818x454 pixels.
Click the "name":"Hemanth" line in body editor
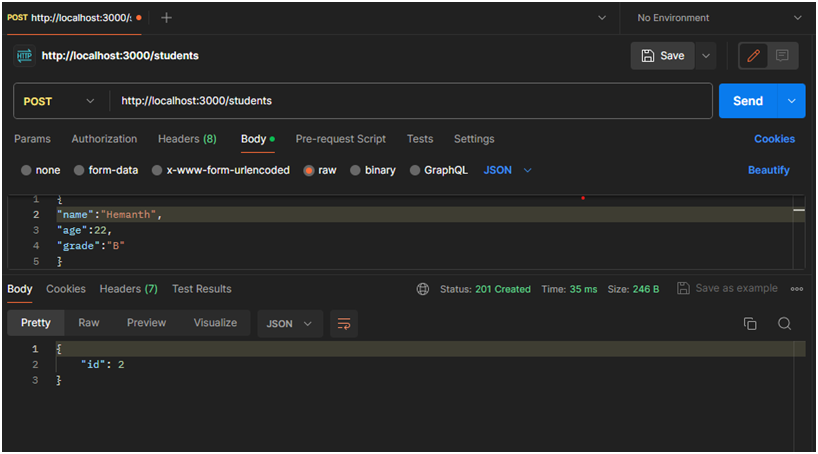click(x=110, y=214)
